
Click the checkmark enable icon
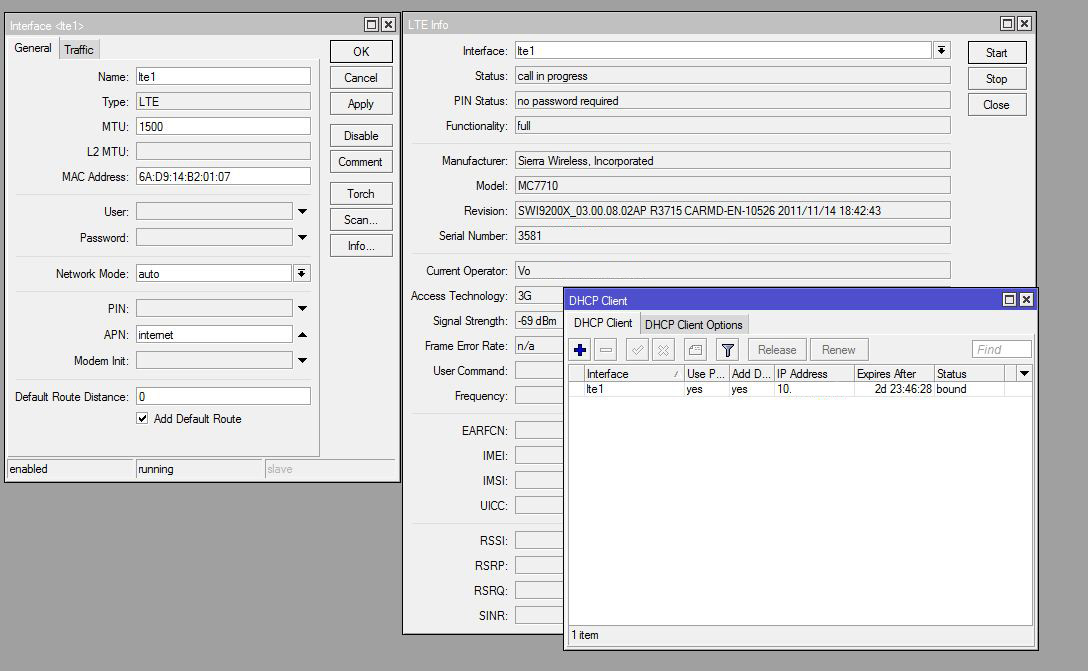point(637,350)
